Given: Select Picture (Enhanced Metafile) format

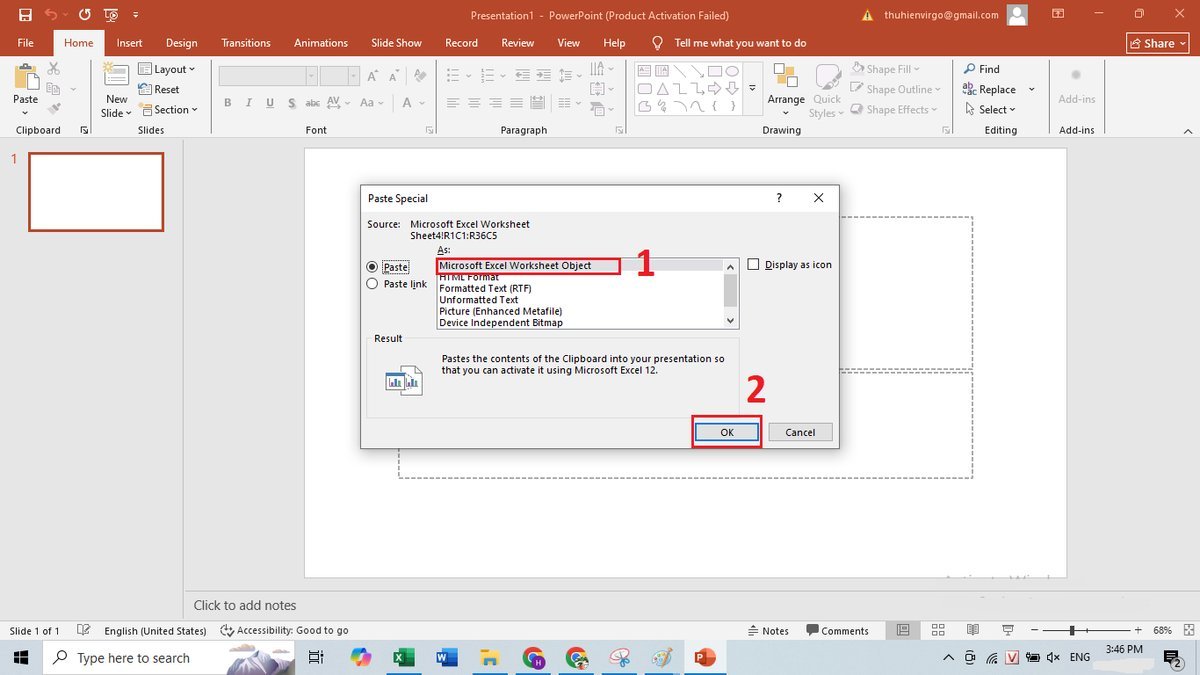Looking at the screenshot, I should tap(501, 311).
